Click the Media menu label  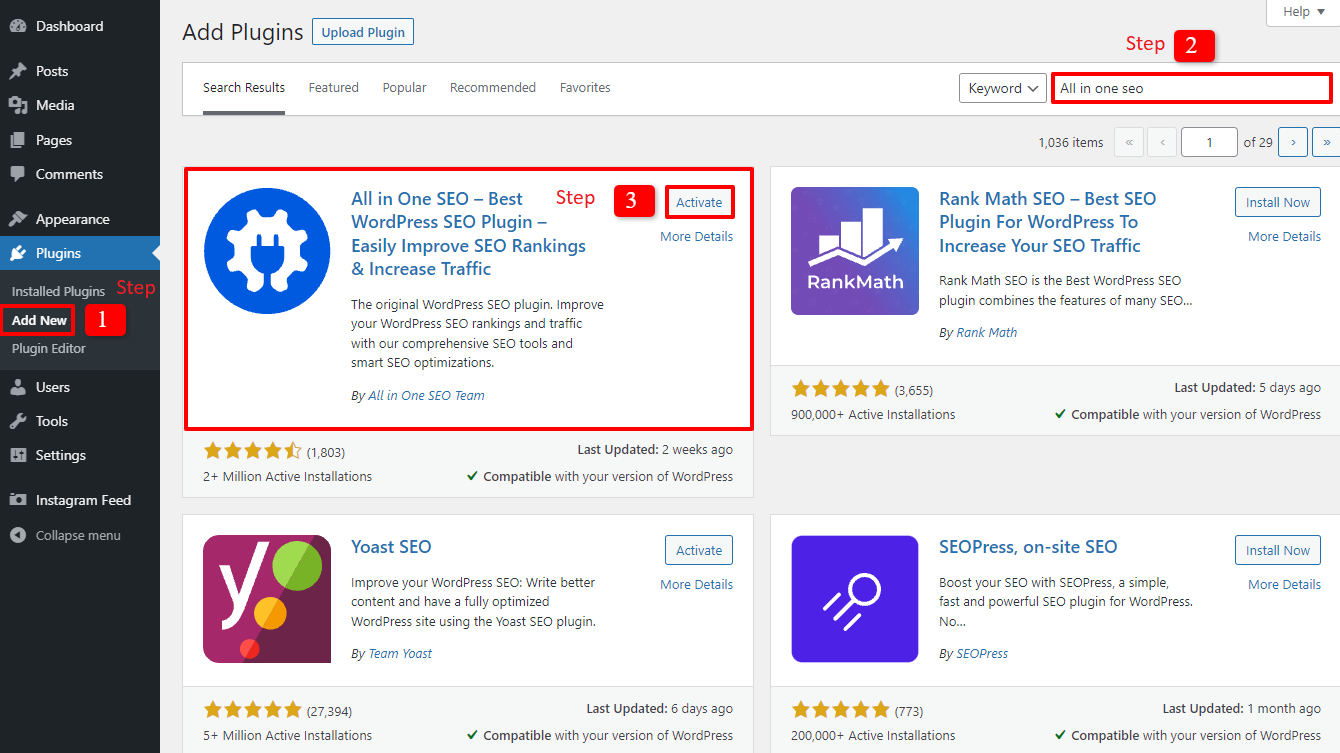pos(55,105)
